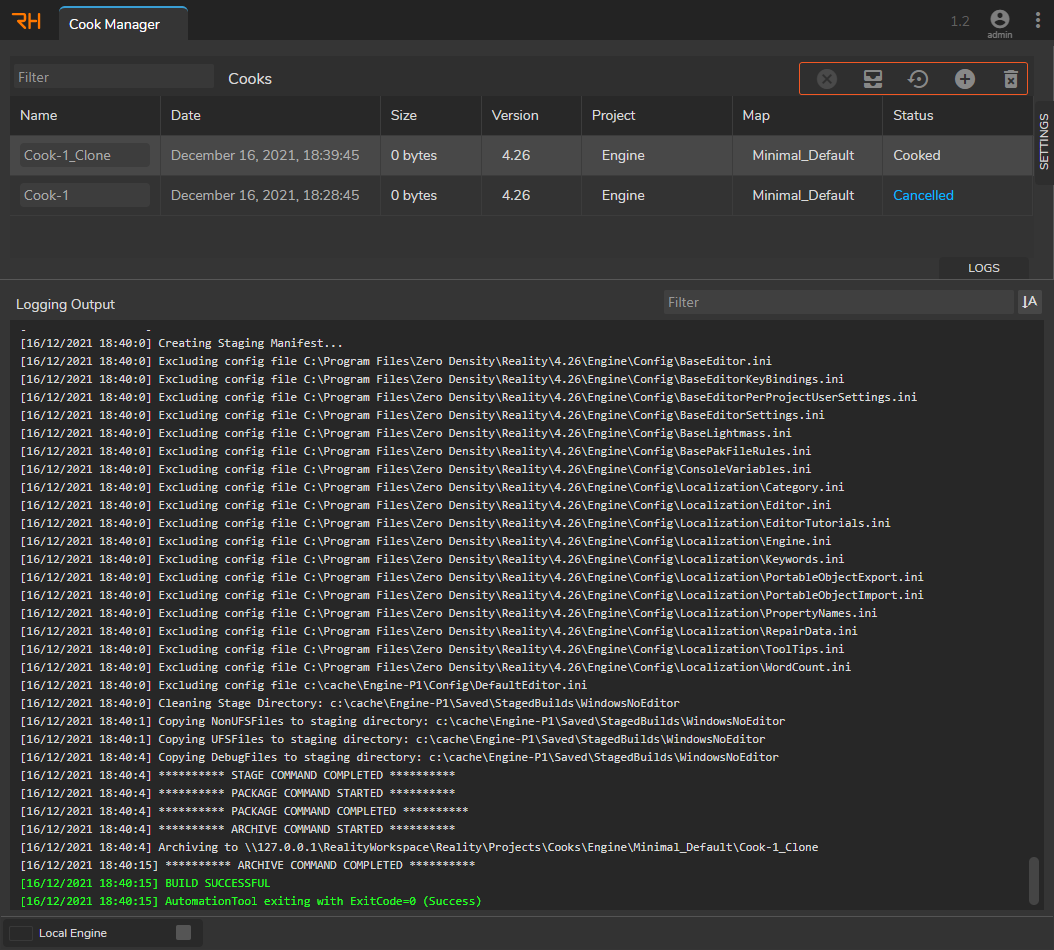This screenshot has height=950, width=1054.
Task: Sort by the Name column header
Action: (38, 115)
